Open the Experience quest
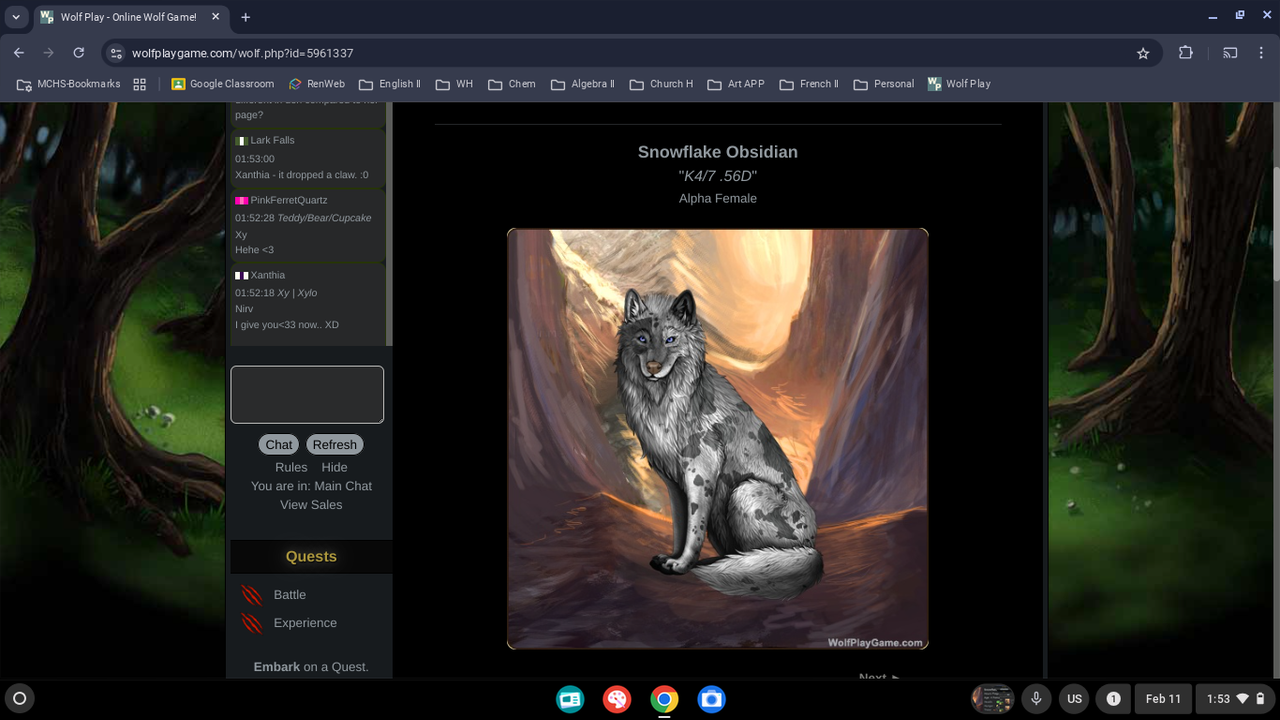Image resolution: width=1280 pixels, height=720 pixels. [x=305, y=623]
